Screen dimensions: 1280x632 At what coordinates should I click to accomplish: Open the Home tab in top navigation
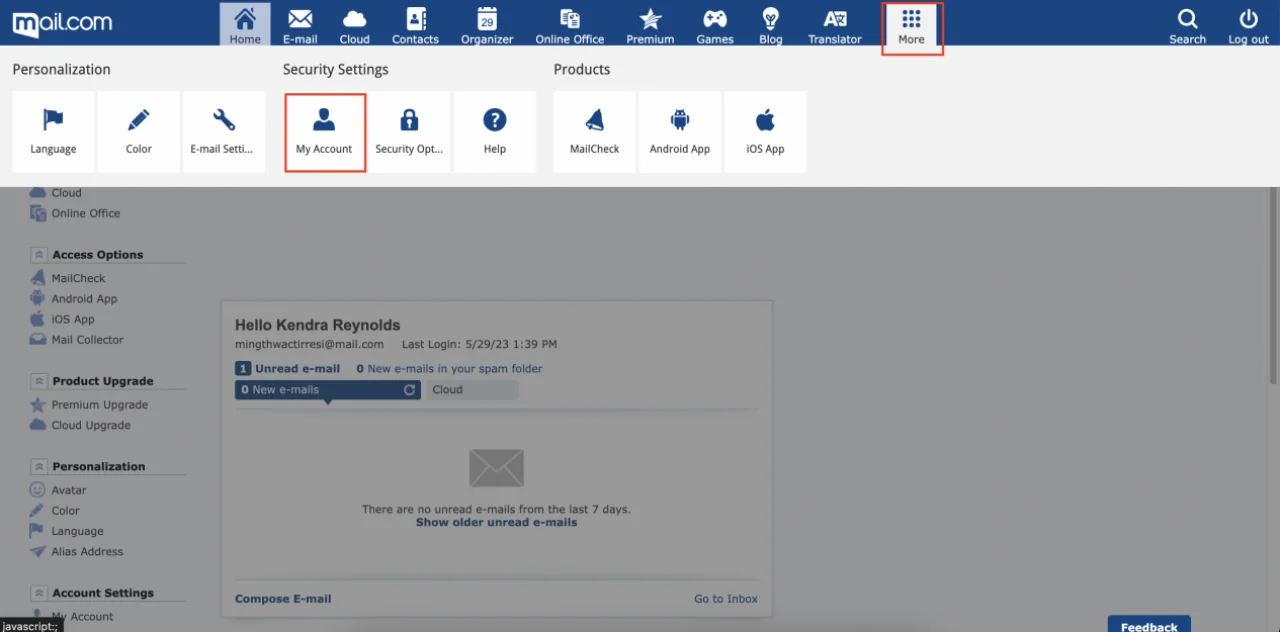245,24
